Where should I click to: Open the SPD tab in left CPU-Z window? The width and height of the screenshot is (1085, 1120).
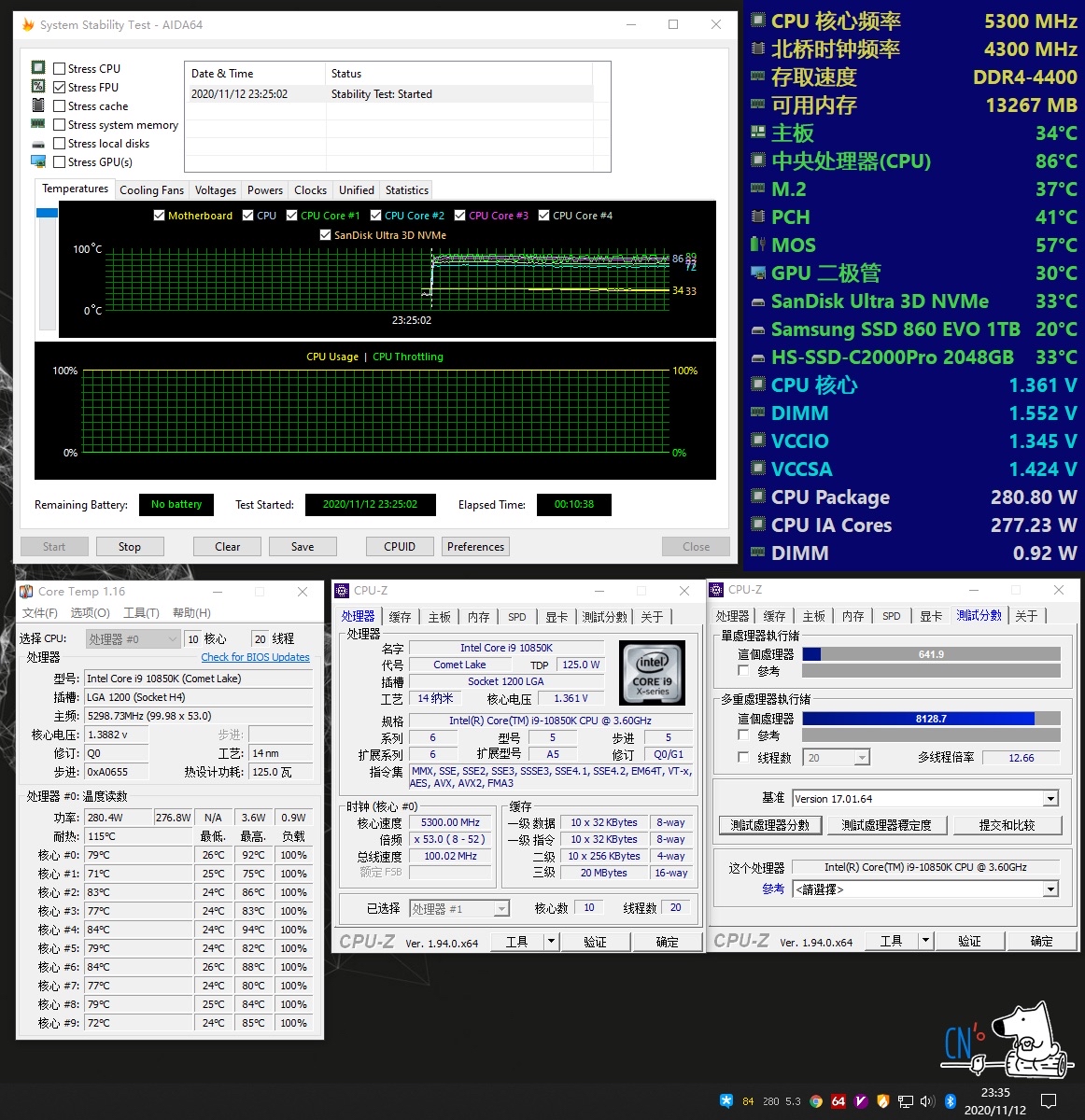pyautogui.click(x=517, y=617)
